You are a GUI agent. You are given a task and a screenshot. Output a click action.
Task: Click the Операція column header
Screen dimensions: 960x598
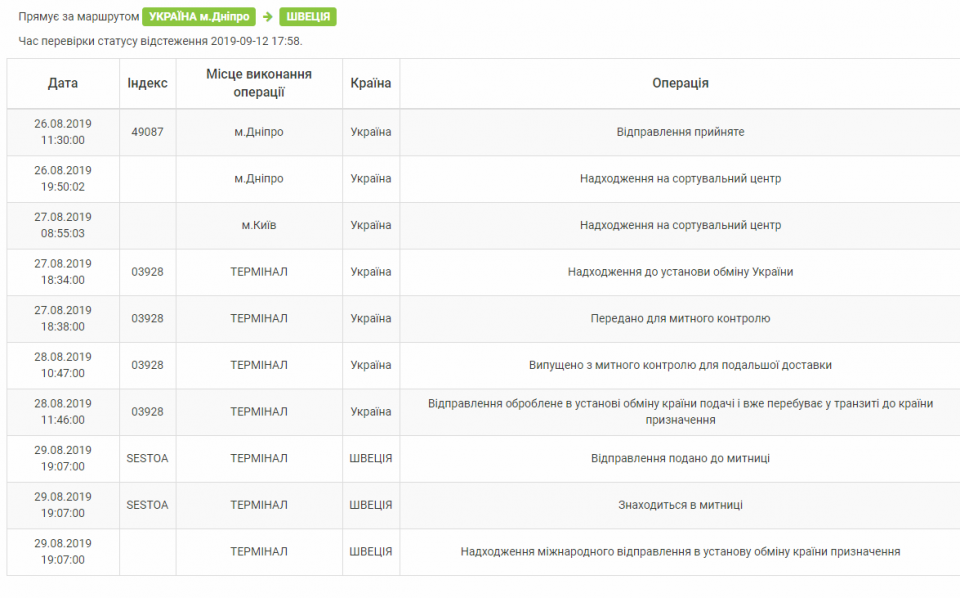[x=680, y=83]
